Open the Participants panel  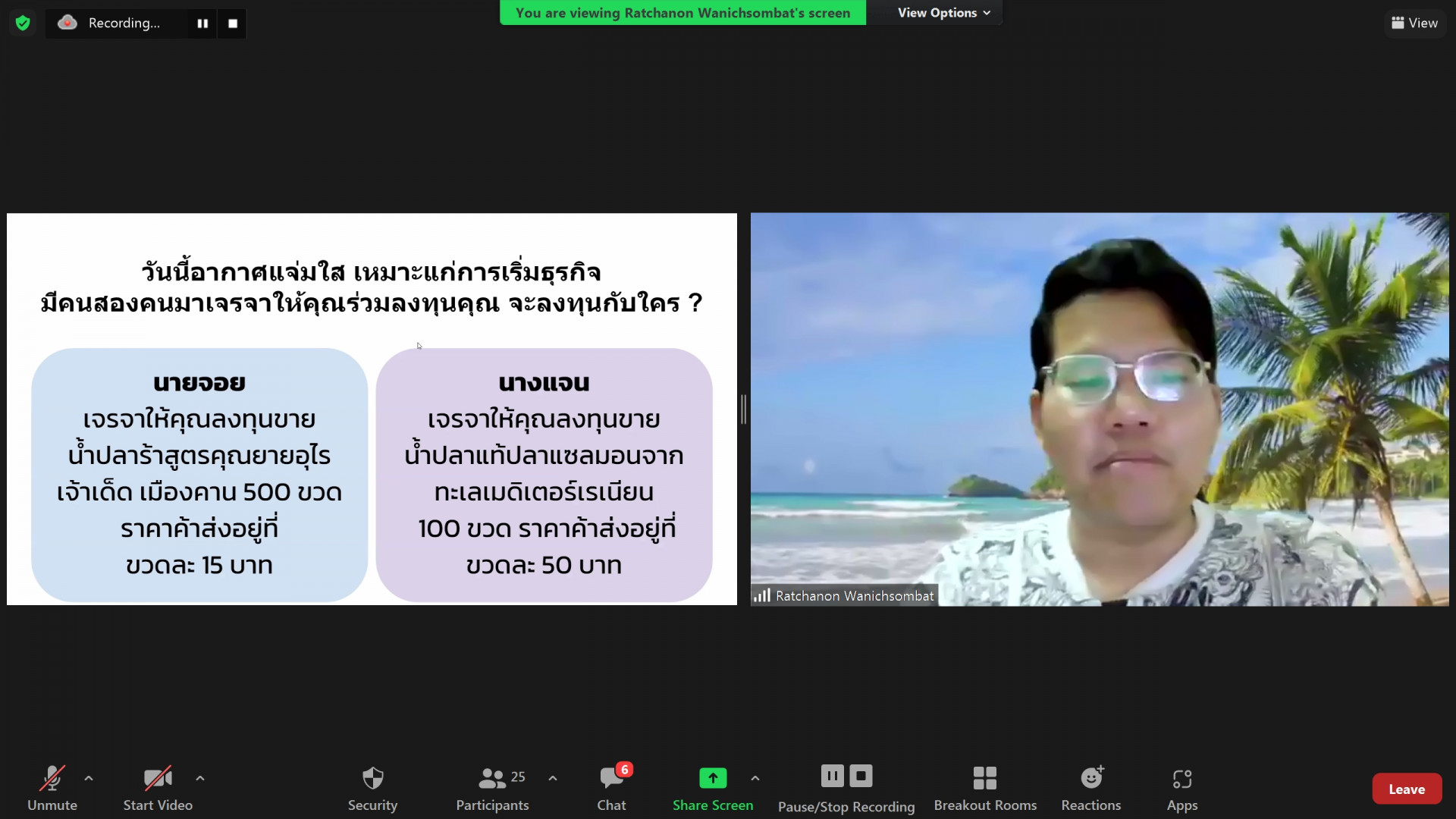point(492,788)
